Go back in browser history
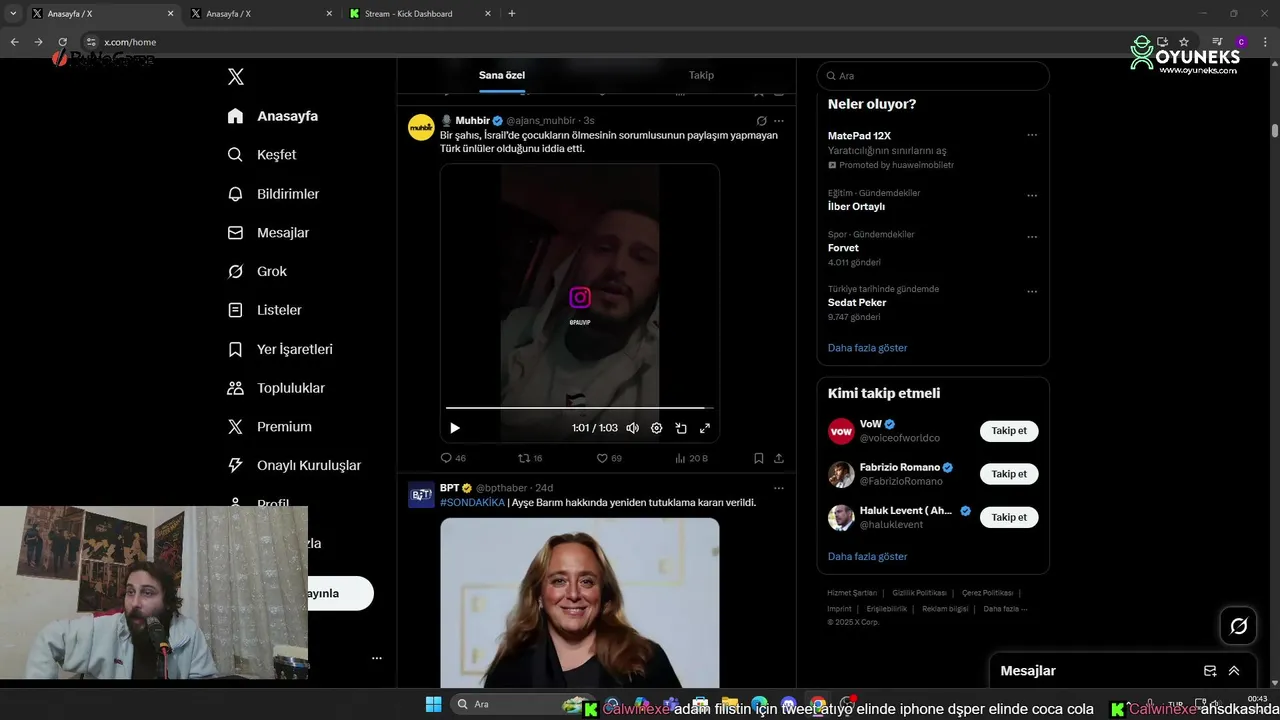Viewport: 1280px width, 720px height. point(14,42)
